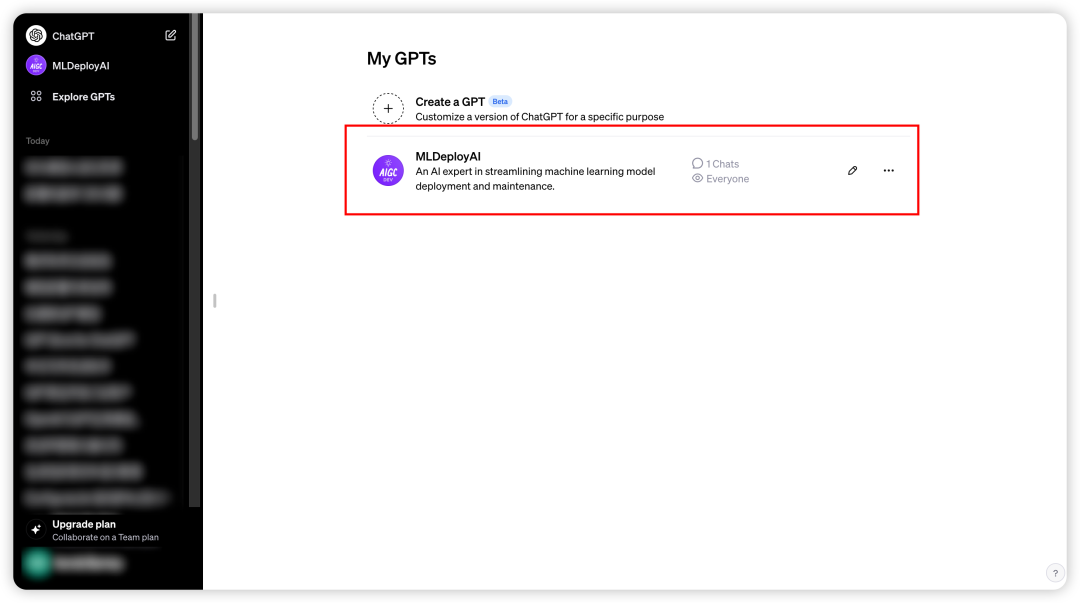
Task: Start a new chat with compose icon
Action: [170, 35]
